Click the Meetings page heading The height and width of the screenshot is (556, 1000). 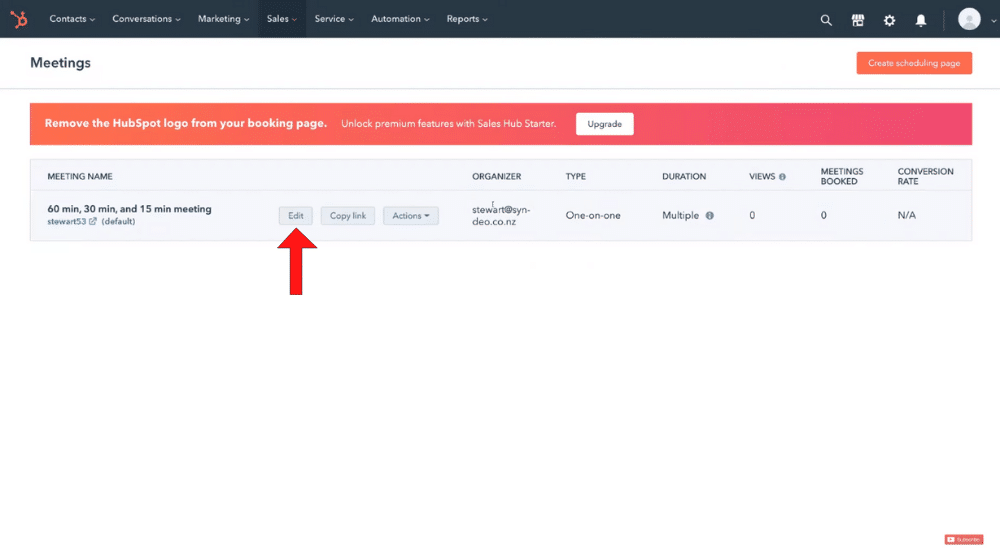pyautogui.click(x=61, y=62)
